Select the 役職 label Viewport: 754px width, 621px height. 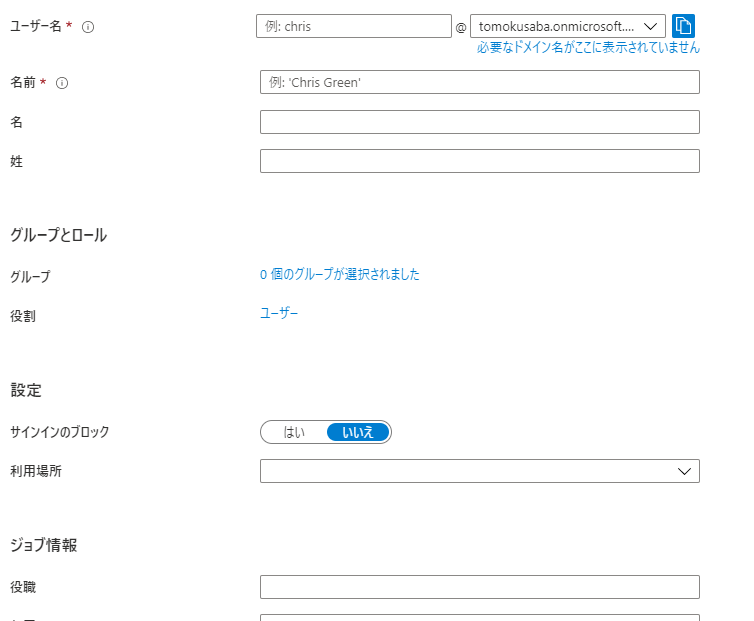[x=23, y=587]
